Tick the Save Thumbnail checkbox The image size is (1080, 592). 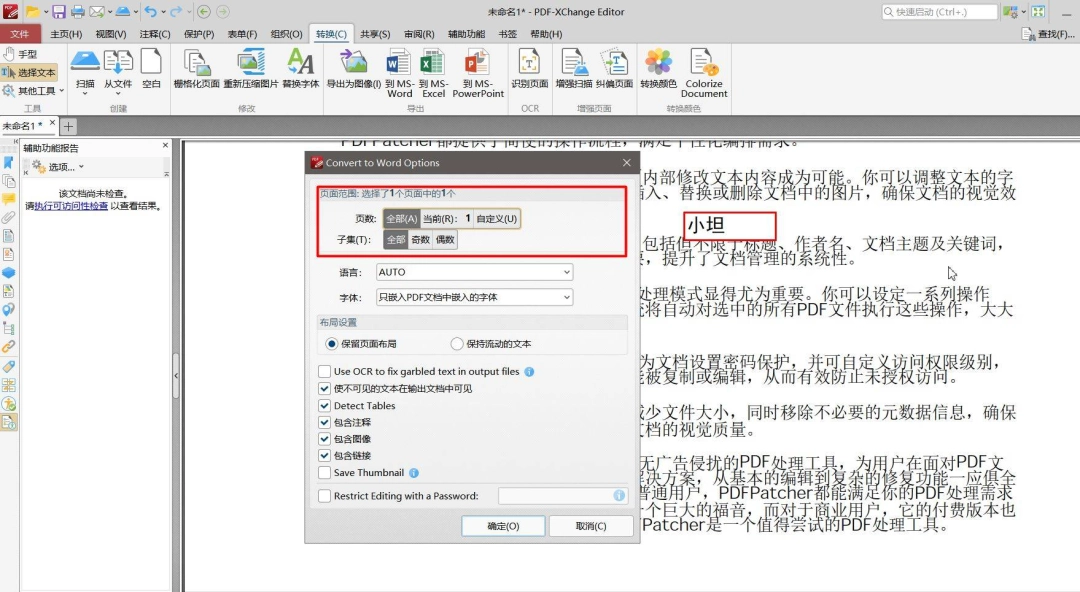(324, 473)
